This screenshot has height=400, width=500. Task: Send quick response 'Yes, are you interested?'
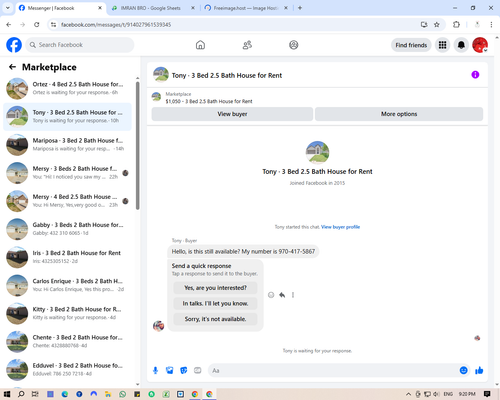point(215,288)
